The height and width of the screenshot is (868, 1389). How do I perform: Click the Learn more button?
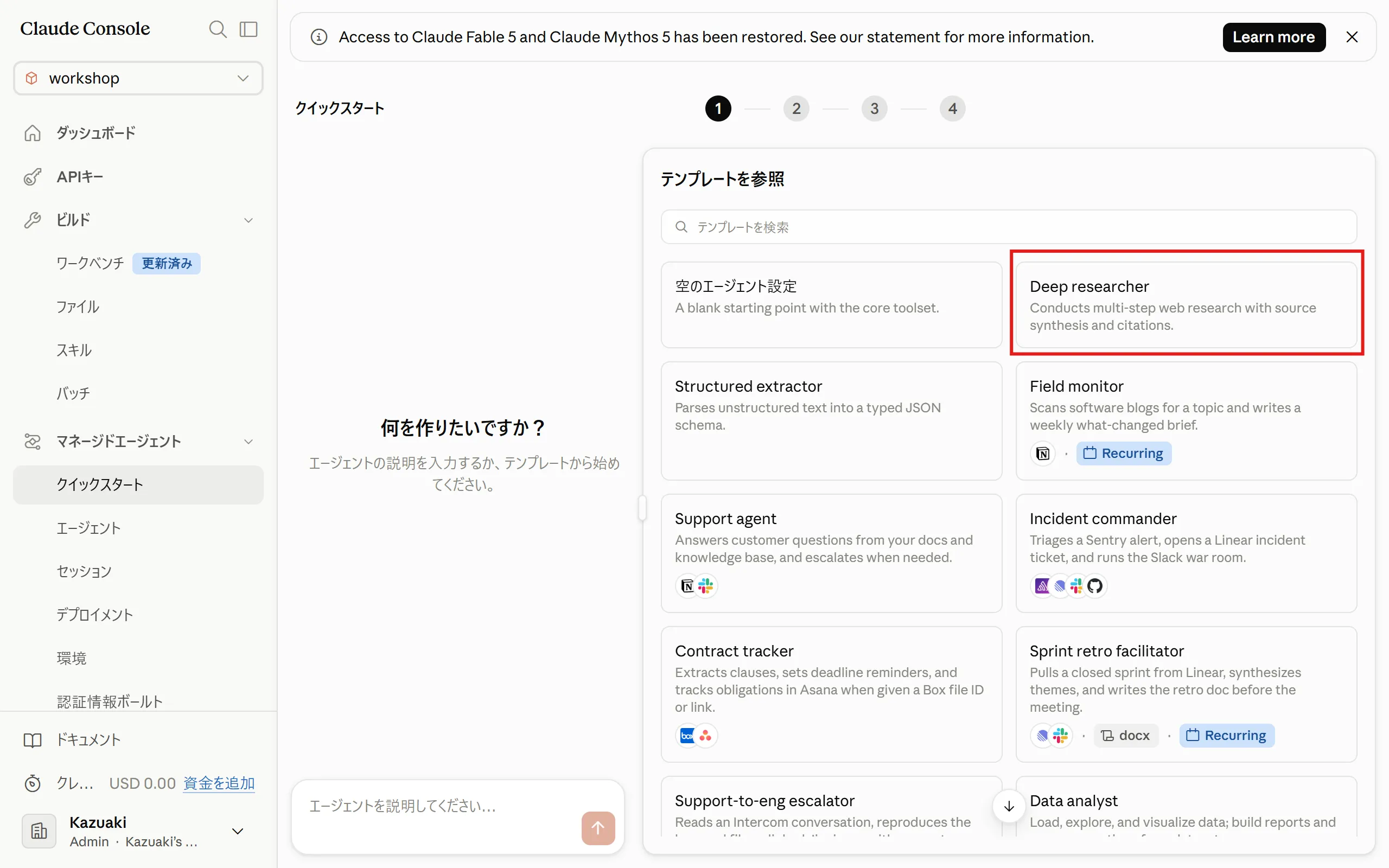(1273, 37)
